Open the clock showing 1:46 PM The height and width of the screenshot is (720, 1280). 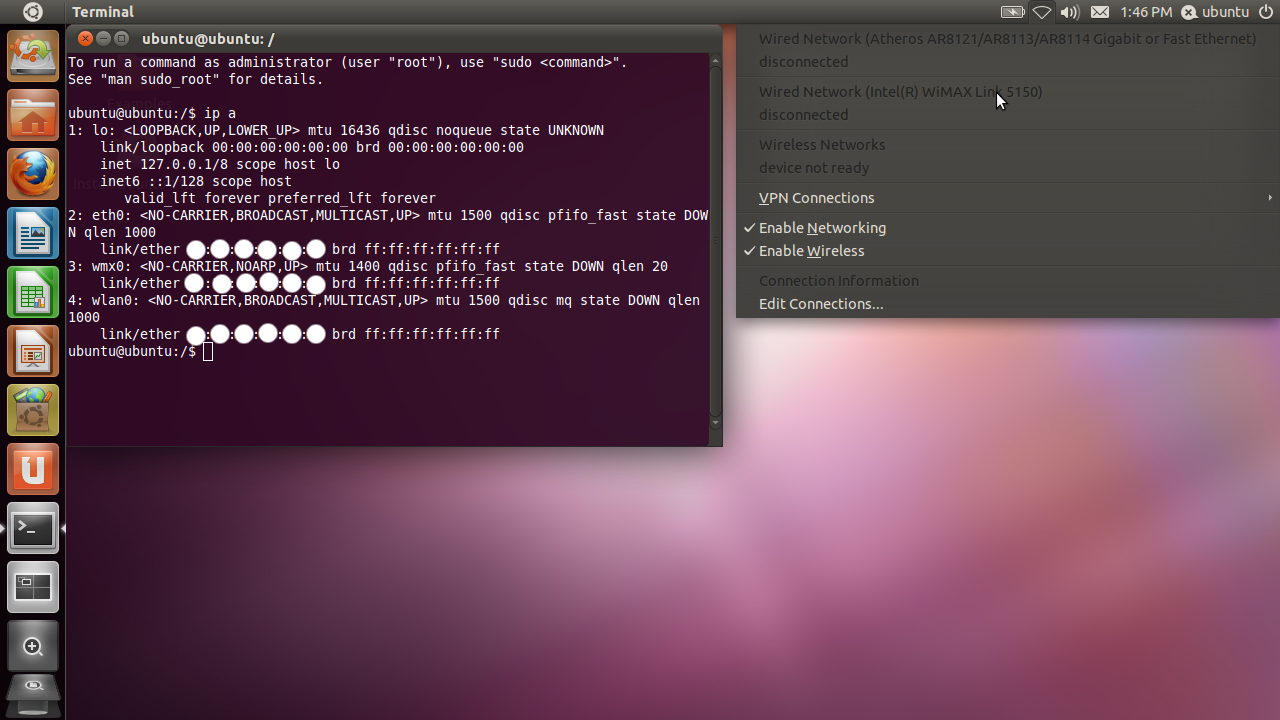pos(1146,12)
